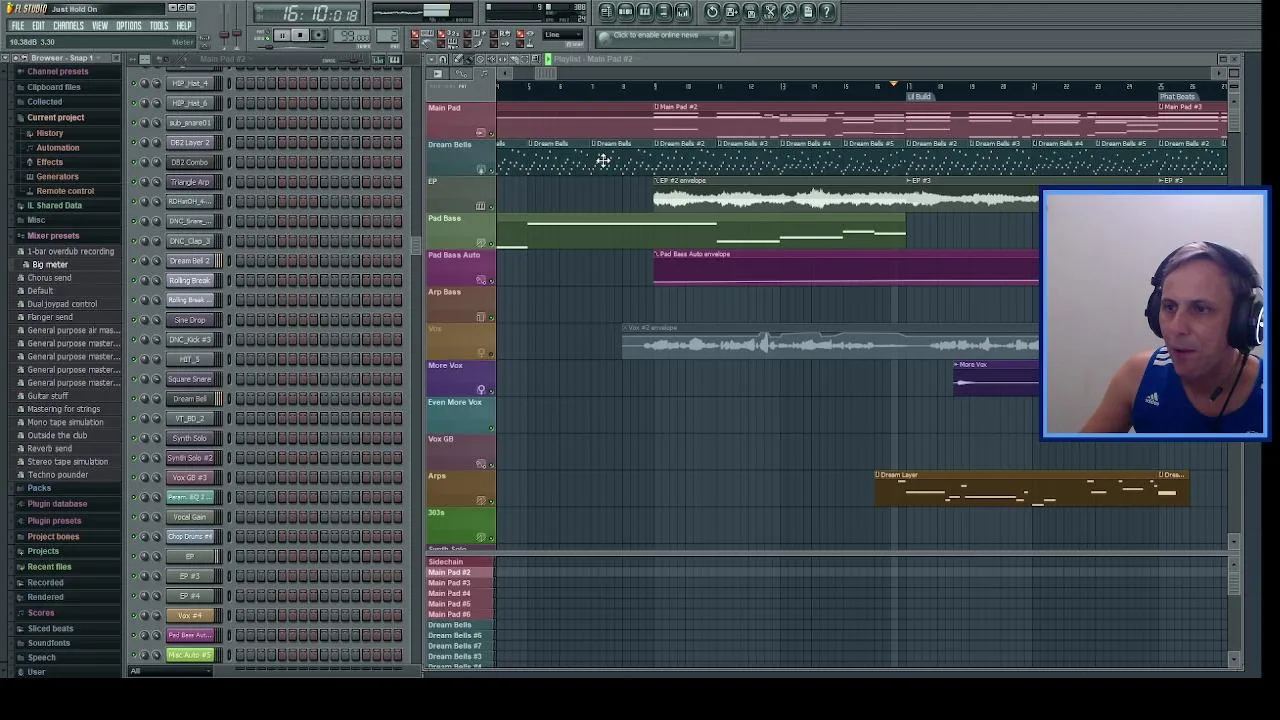1280x720 pixels.
Task: Jump to the Lil Build timeline marker
Action: pos(920,97)
